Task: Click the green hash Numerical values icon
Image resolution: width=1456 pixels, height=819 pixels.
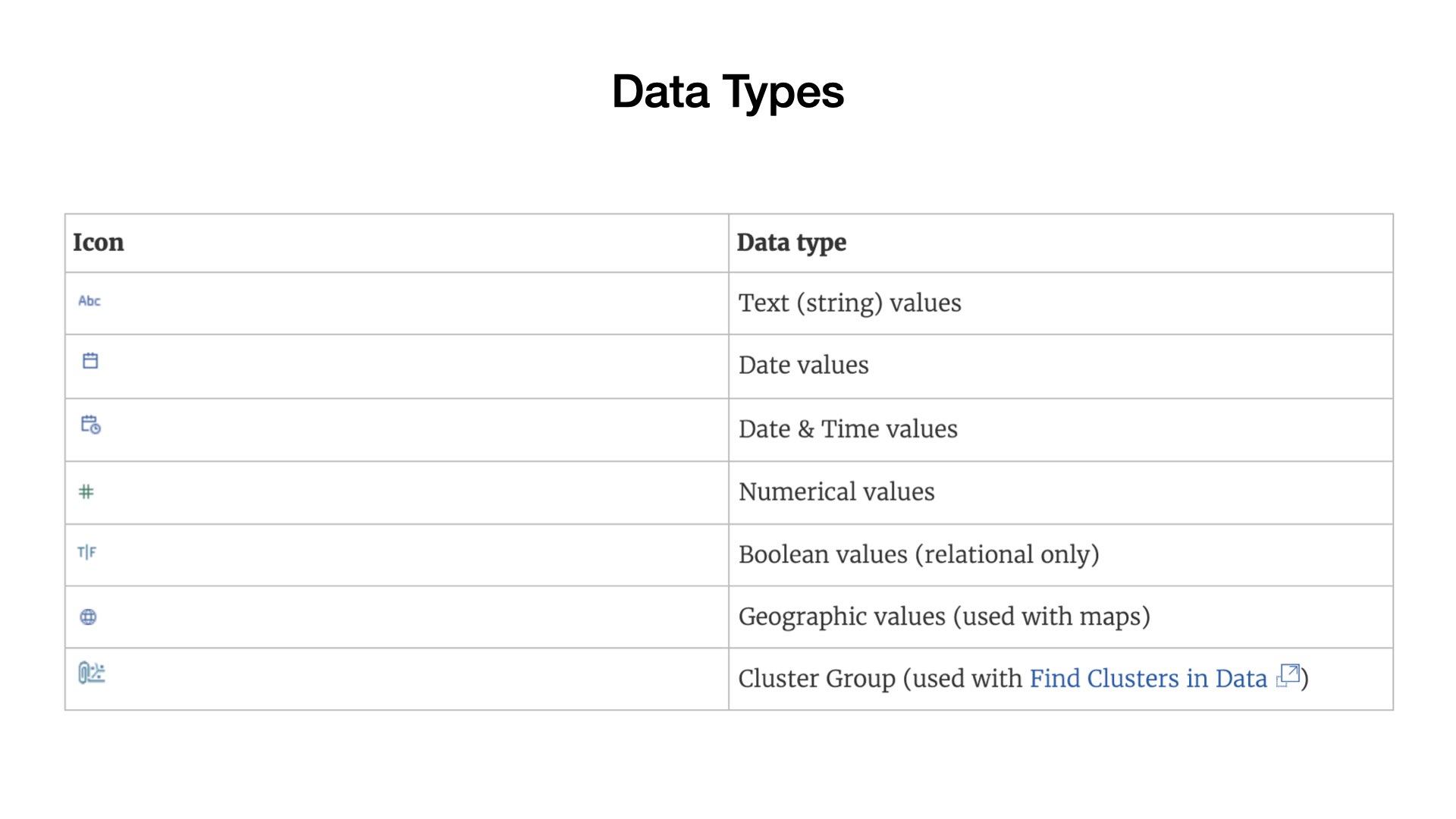Action: click(86, 492)
